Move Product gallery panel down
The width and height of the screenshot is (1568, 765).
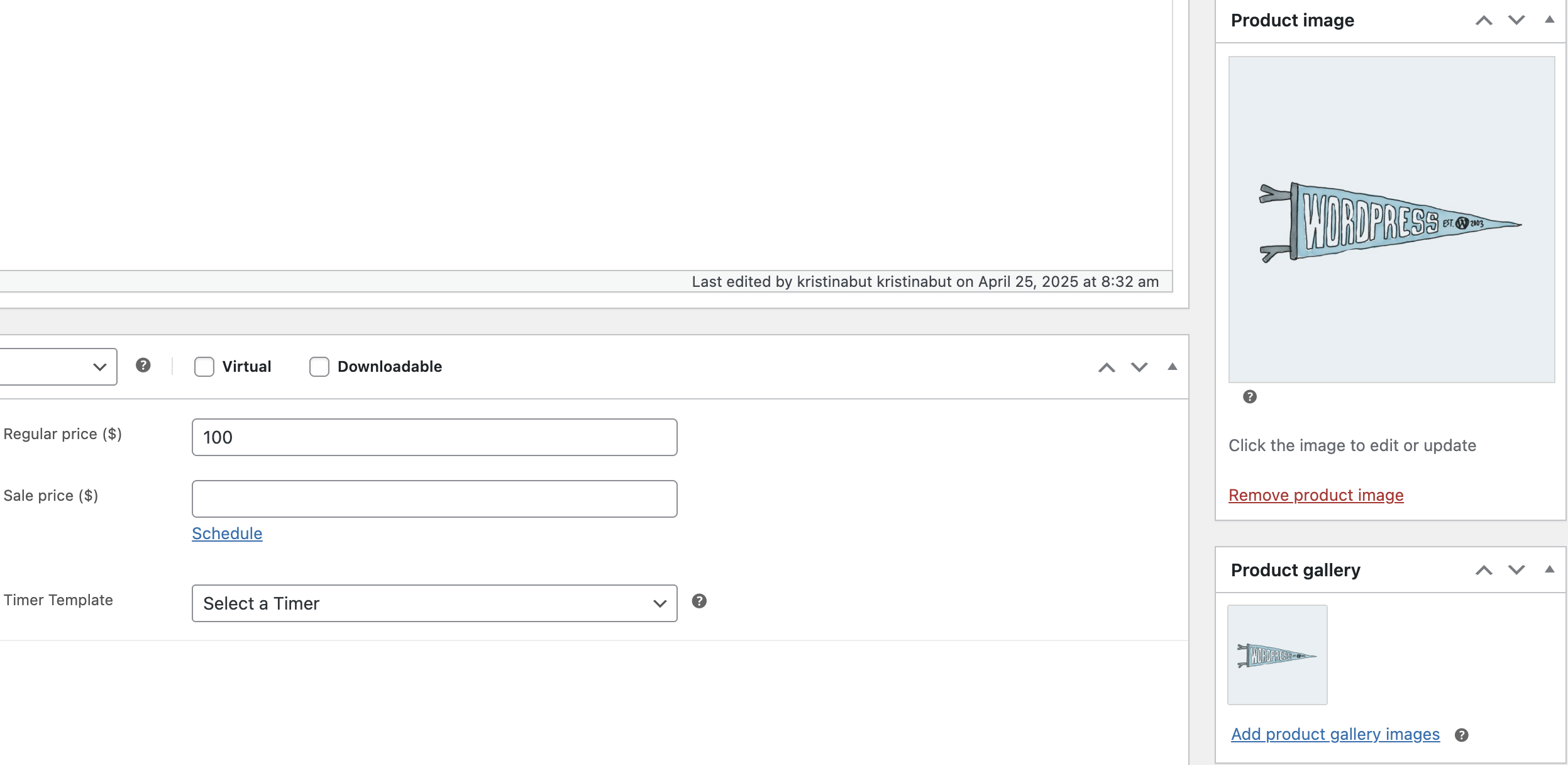[x=1516, y=571]
